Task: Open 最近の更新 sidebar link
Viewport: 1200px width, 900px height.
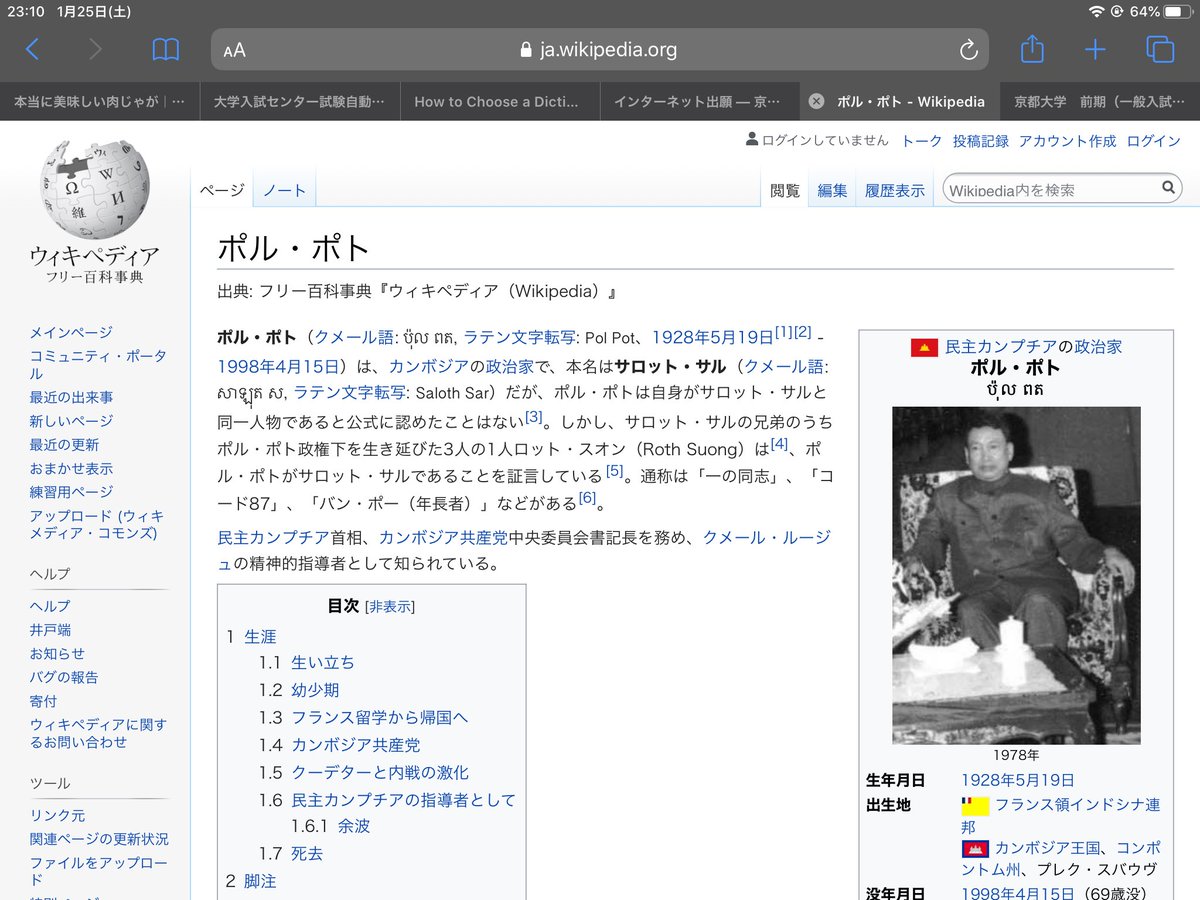Action: click(x=64, y=445)
